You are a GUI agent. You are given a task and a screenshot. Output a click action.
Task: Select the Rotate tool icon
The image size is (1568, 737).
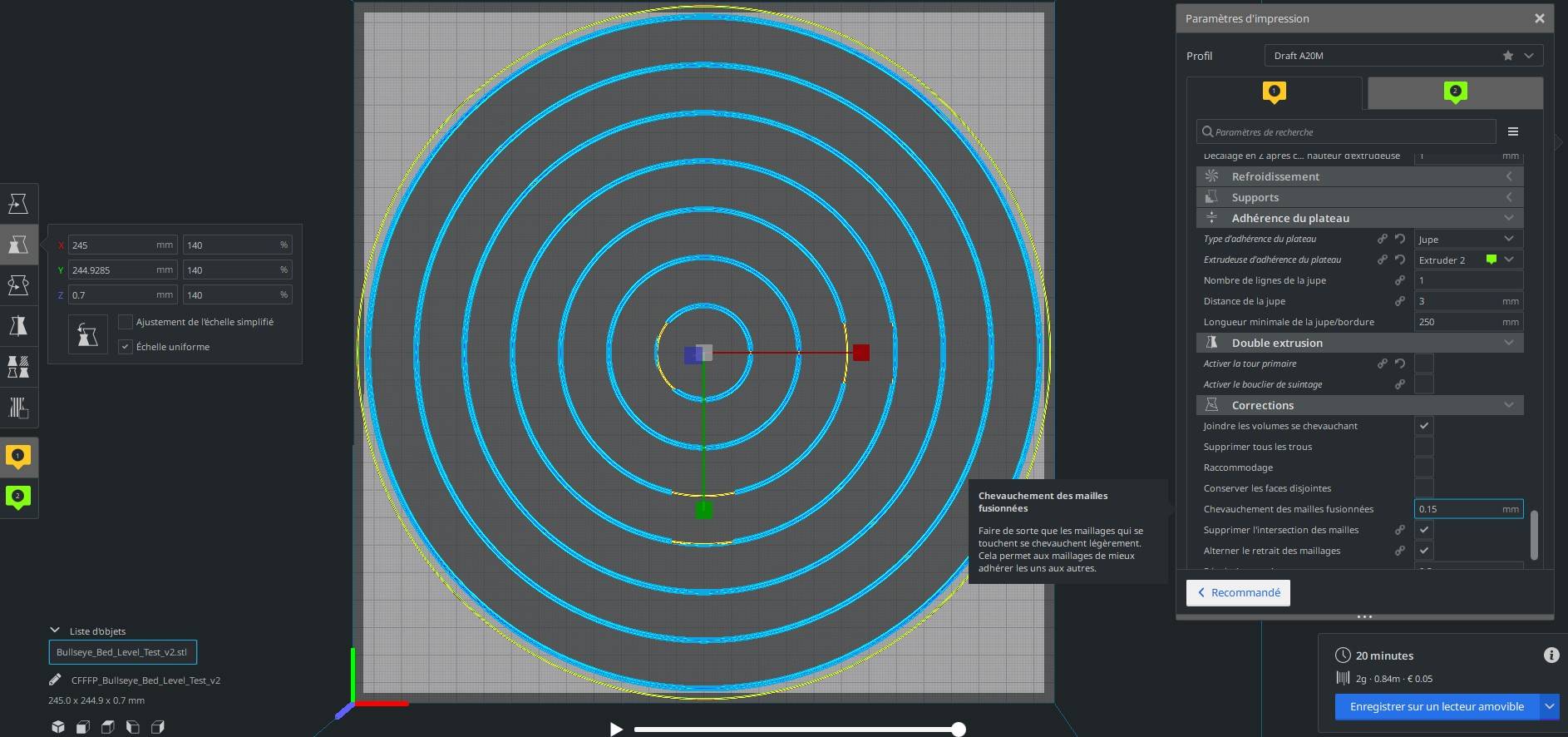tap(18, 285)
